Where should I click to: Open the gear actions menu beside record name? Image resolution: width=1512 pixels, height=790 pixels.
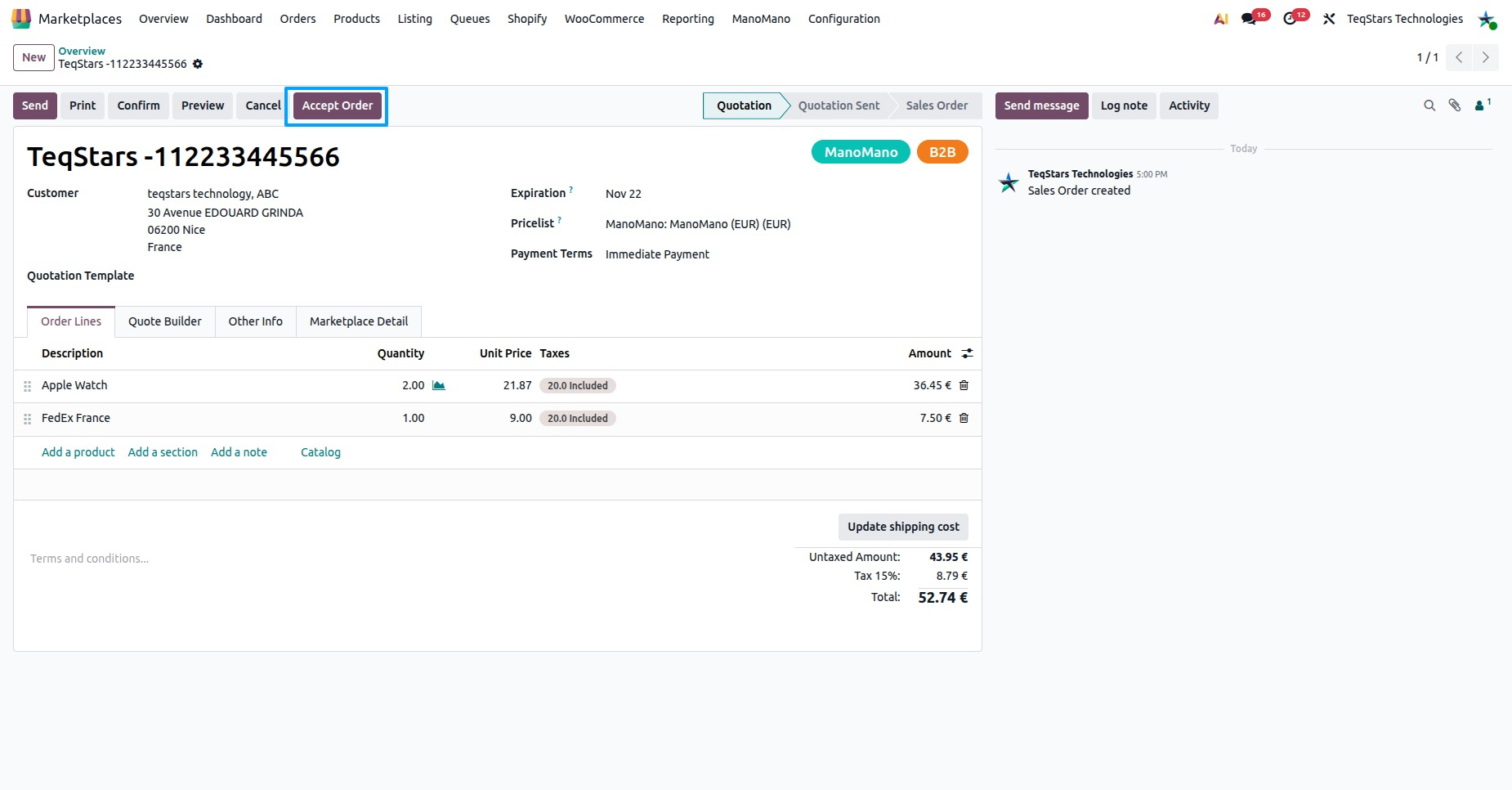pos(198,64)
